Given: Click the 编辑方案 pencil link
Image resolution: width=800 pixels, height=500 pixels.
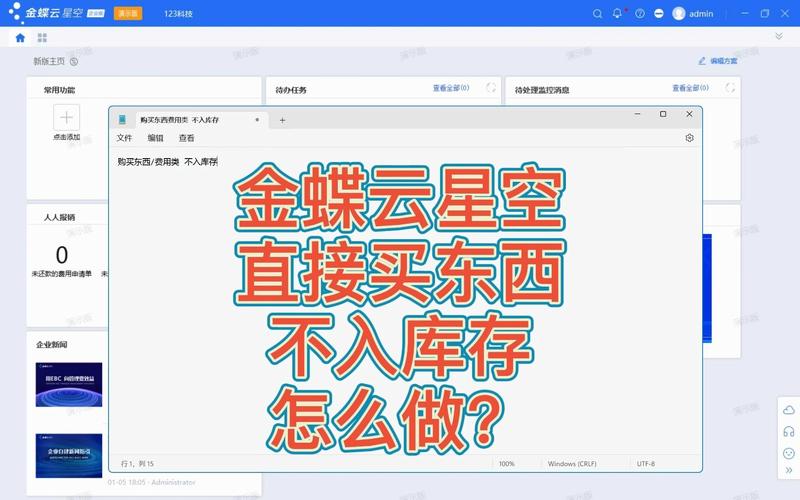Looking at the screenshot, I should pos(718,61).
